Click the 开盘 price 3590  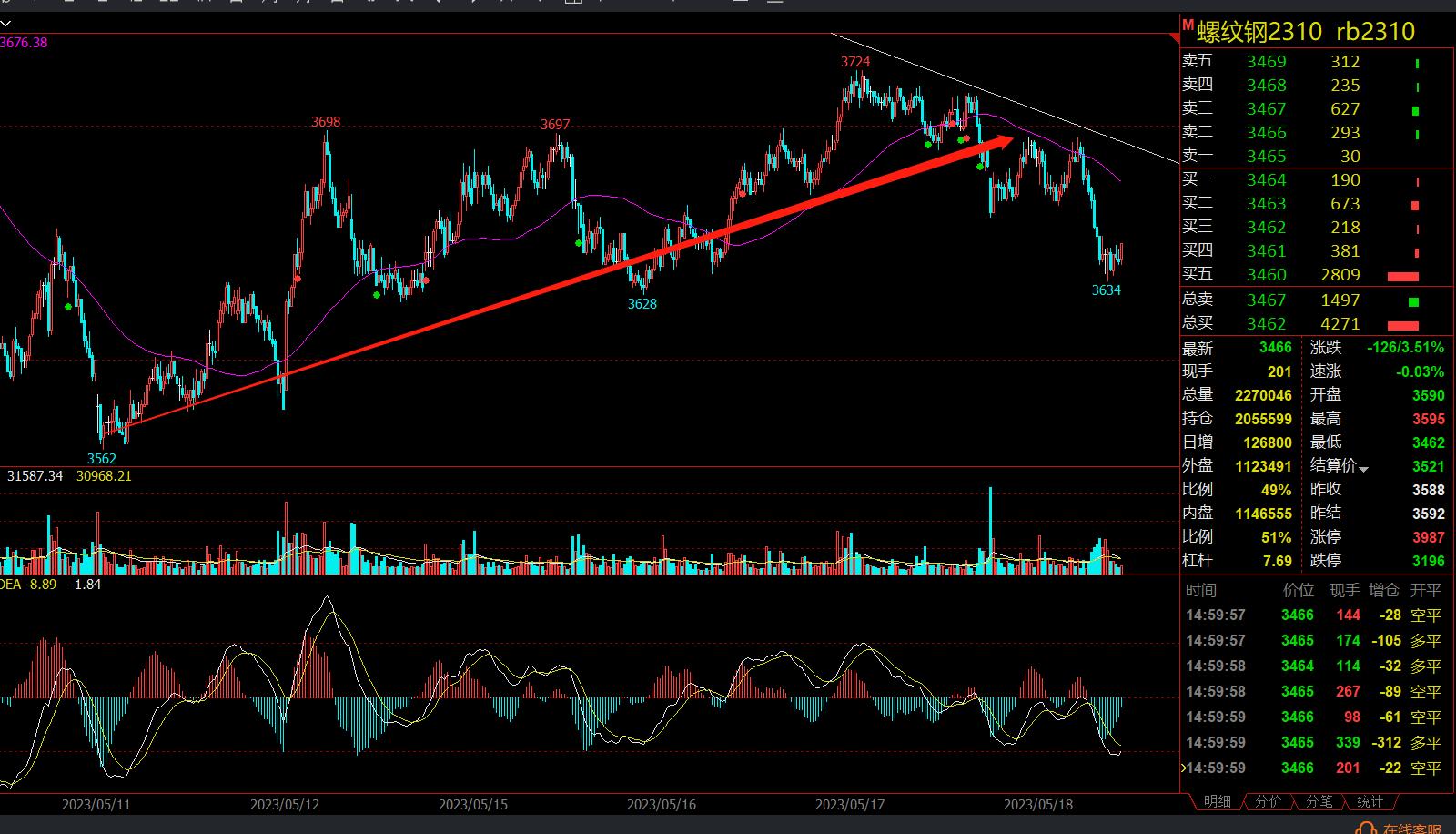[x=1428, y=395]
